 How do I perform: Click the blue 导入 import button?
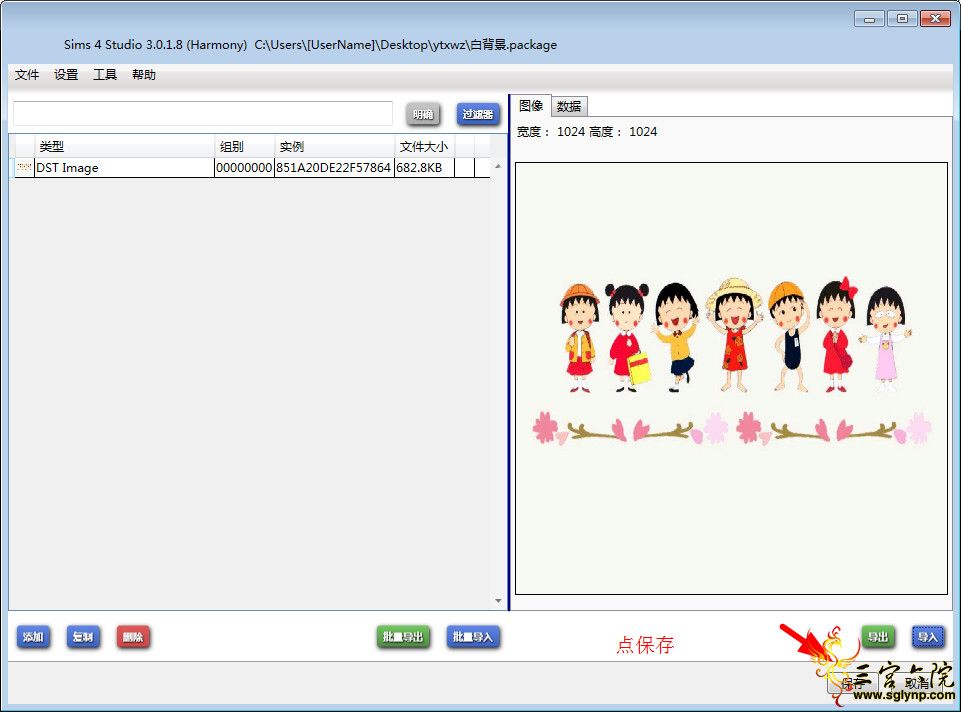click(x=928, y=637)
